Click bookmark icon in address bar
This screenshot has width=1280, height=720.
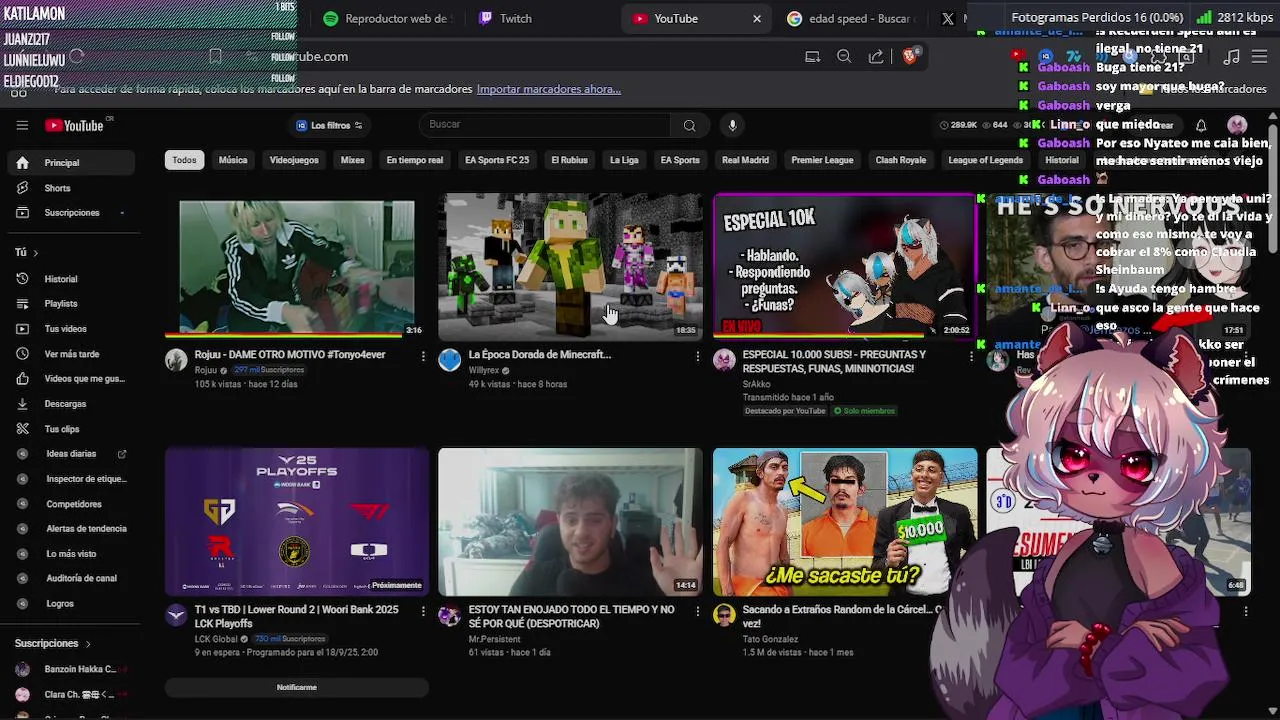pos(215,57)
